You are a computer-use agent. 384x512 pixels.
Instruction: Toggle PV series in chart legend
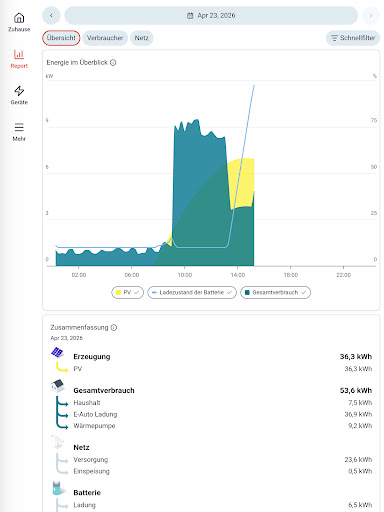pyautogui.click(x=127, y=292)
